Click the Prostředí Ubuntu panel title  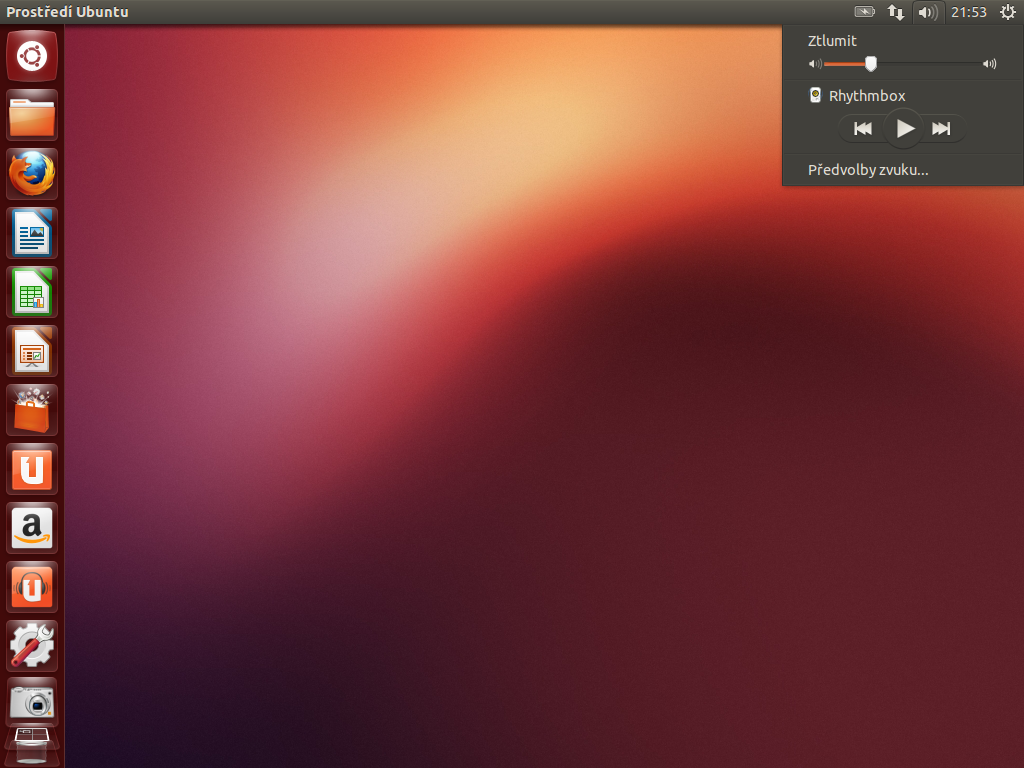[67, 12]
